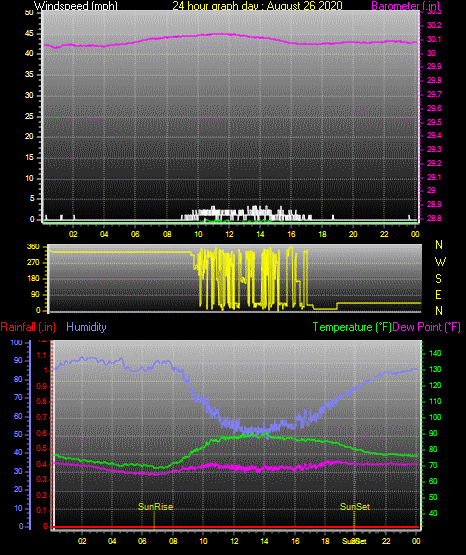Select the Barometer (.in) axis title

pyautogui.click(x=405, y=6)
